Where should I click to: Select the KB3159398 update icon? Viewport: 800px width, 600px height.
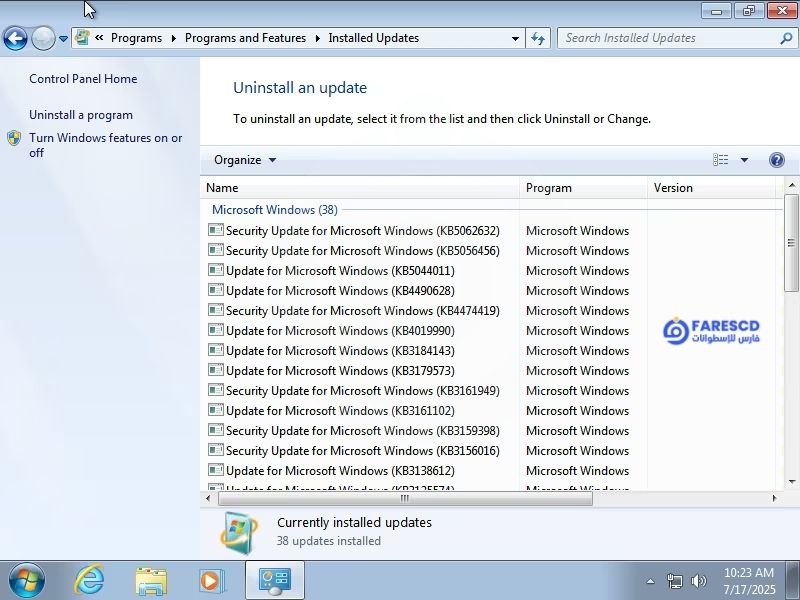click(x=216, y=430)
